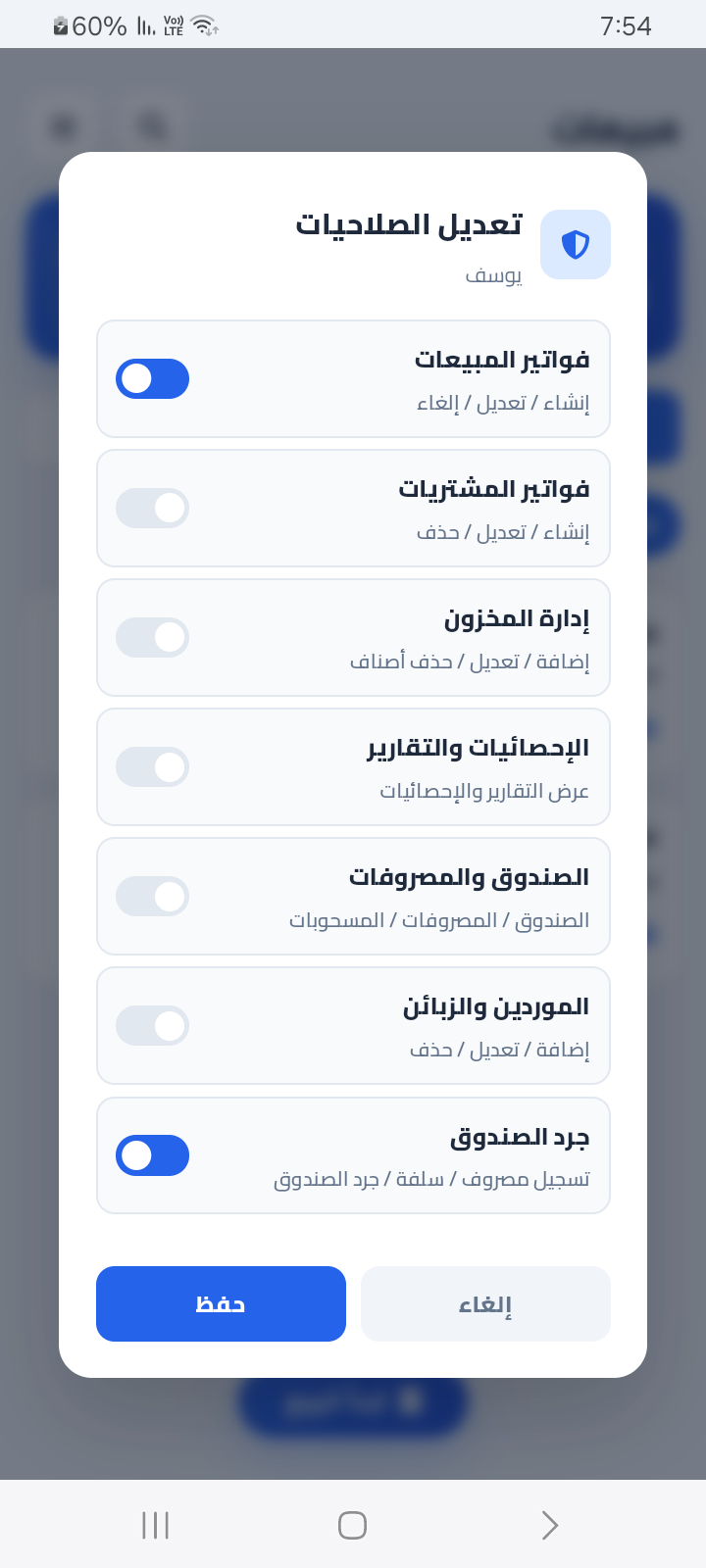Screen dimensions: 706x1568
Task: Enable the فواتير المشتريات permission toggle
Action: point(153,509)
